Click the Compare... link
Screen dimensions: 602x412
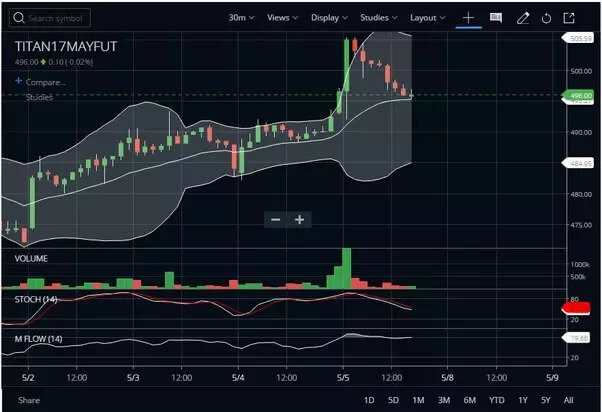(x=45, y=82)
